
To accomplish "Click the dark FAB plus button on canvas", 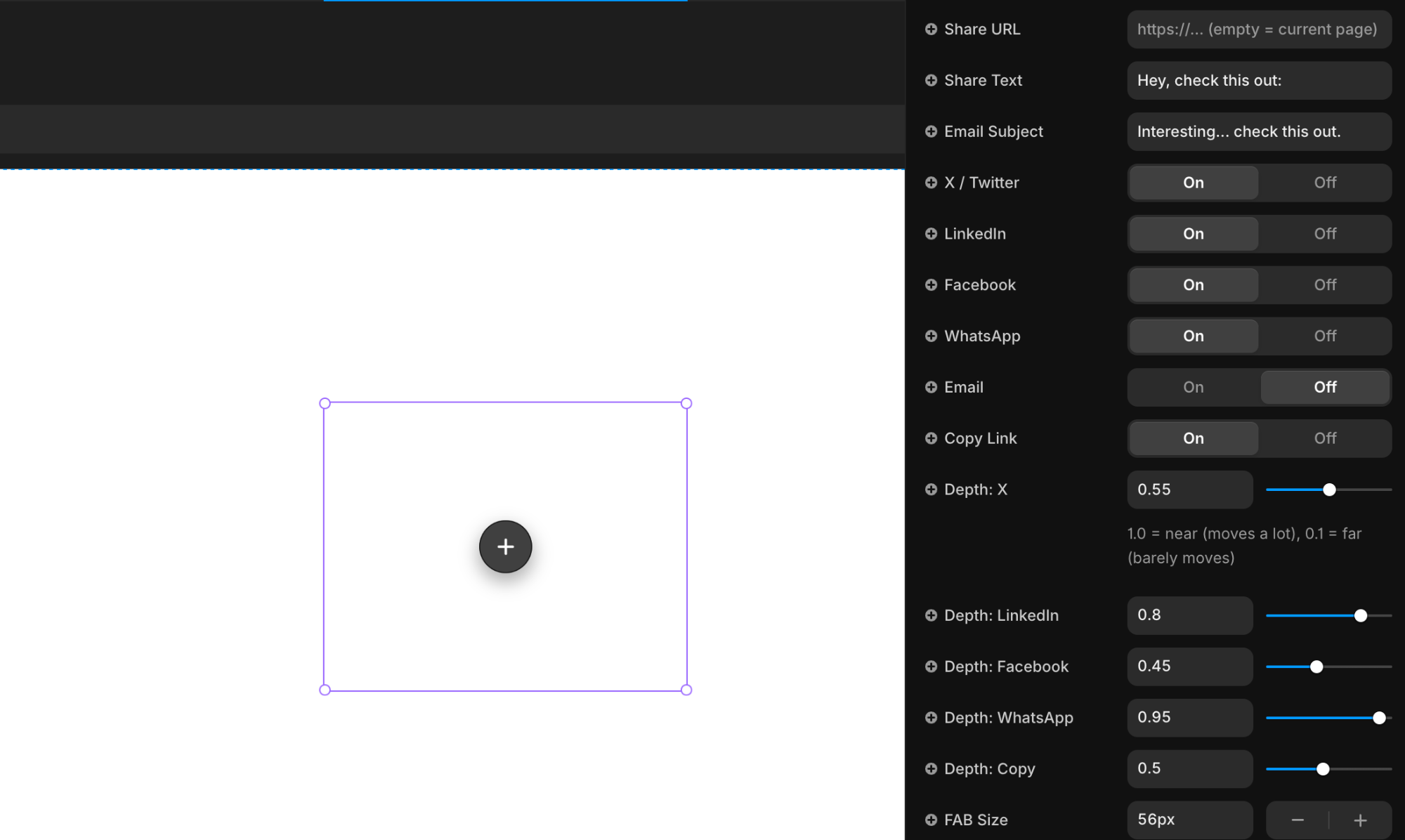I will click(x=505, y=546).
